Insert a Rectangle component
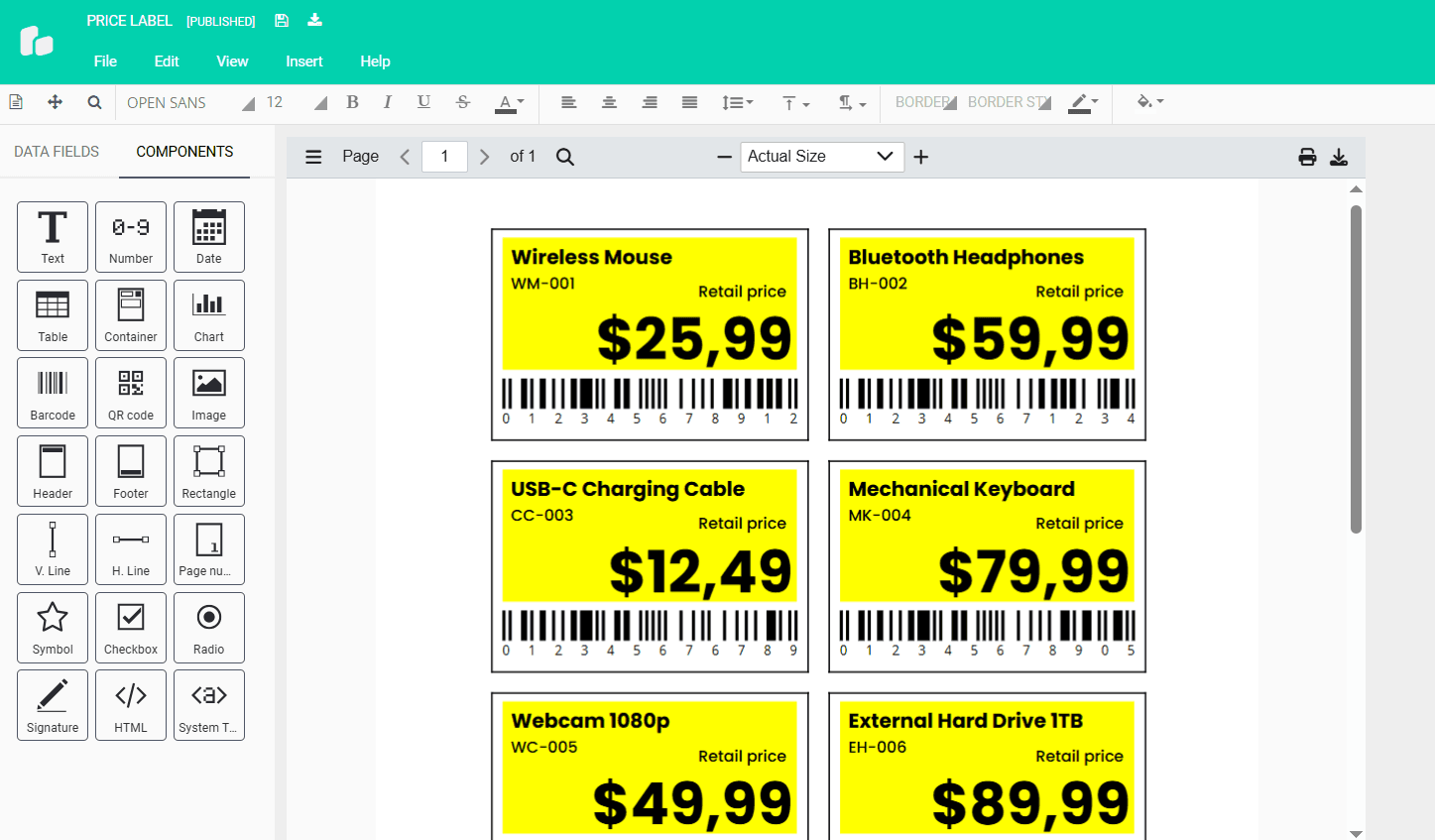1435x840 pixels. 209,471
